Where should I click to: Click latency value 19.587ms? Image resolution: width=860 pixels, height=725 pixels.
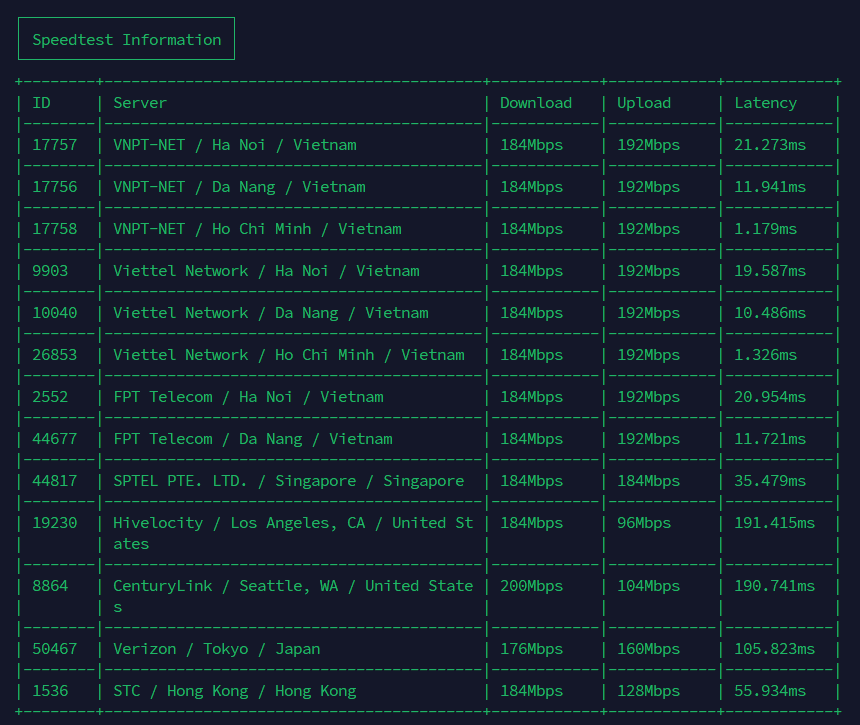tap(770, 271)
